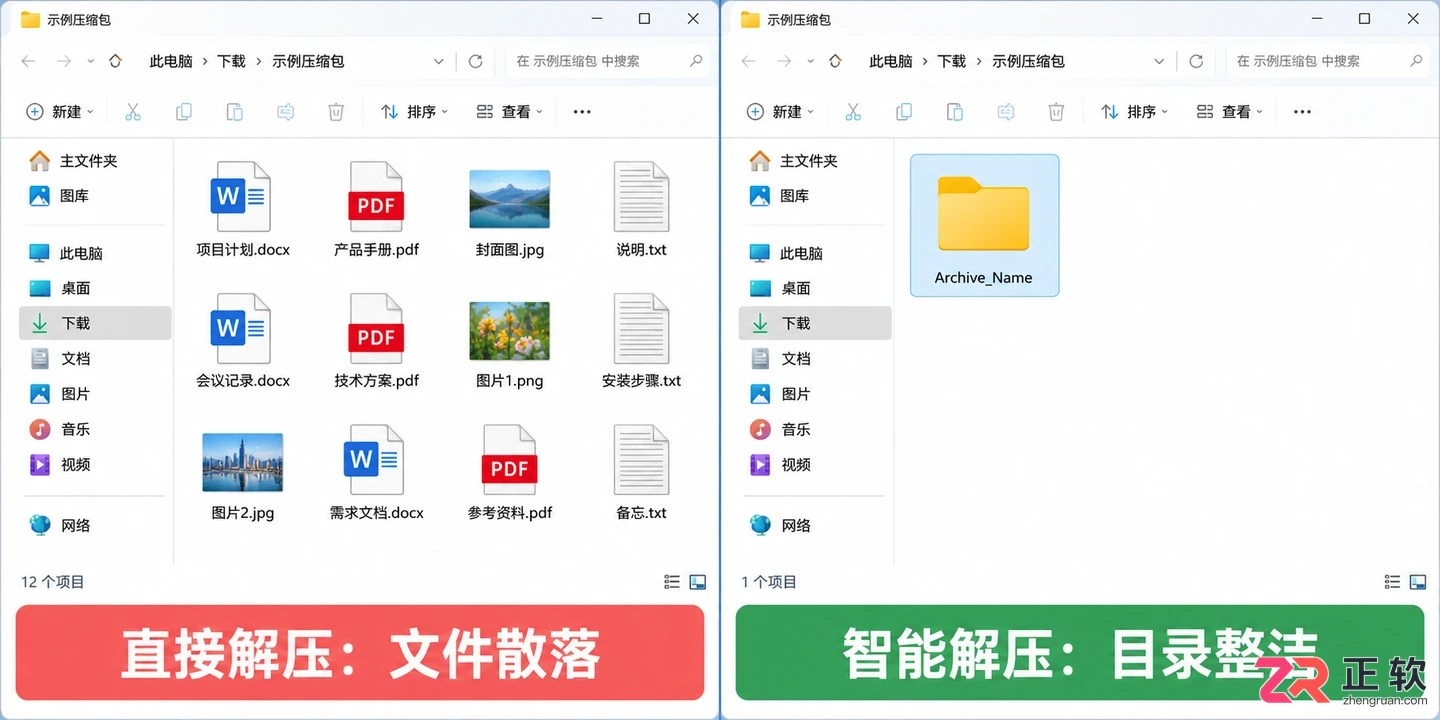Expand address bar history in right window
Image resolution: width=1440 pixels, height=720 pixels.
pos(1159,62)
